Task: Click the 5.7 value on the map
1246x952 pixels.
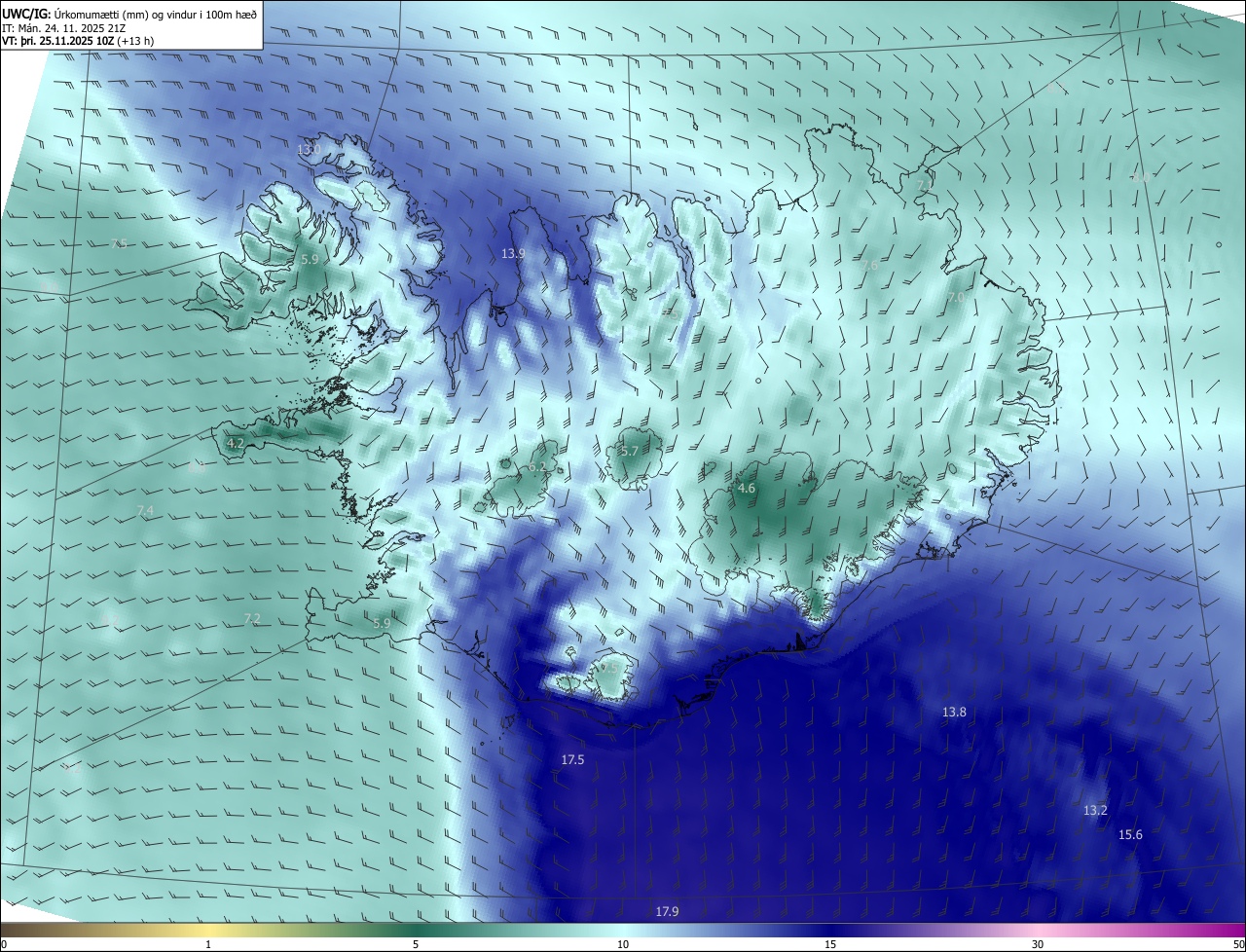Action: pyautogui.click(x=629, y=452)
